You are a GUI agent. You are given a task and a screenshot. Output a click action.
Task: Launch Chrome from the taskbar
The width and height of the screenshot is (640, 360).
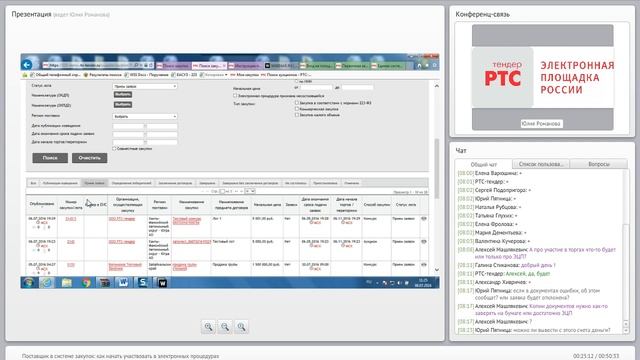86,282
